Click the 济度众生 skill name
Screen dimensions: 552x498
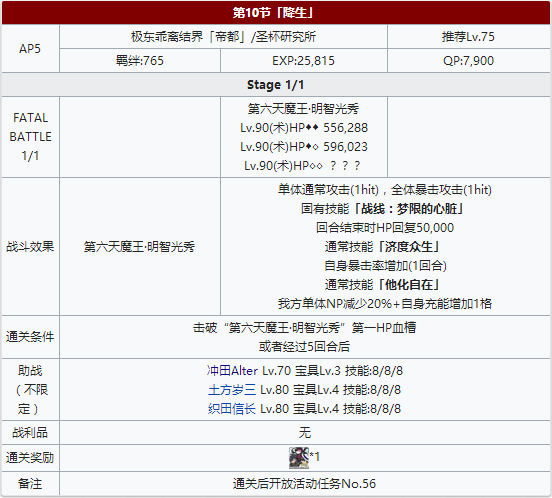408,247
